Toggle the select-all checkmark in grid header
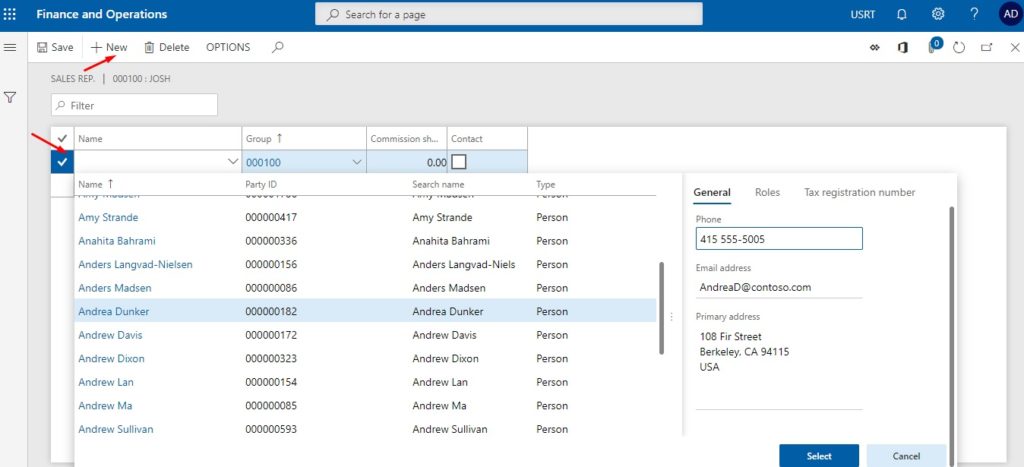This screenshot has height=467, width=1024. [62, 138]
